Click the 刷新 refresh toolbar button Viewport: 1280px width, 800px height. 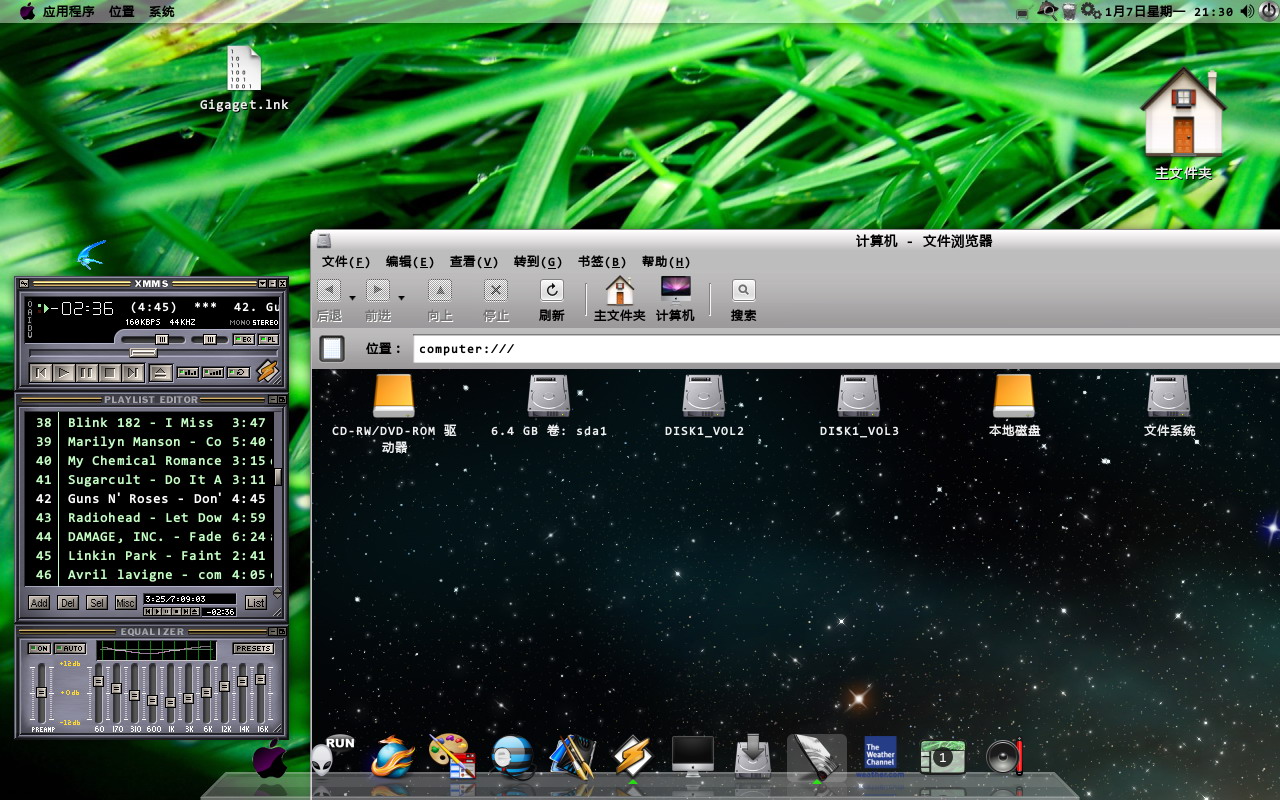552,300
